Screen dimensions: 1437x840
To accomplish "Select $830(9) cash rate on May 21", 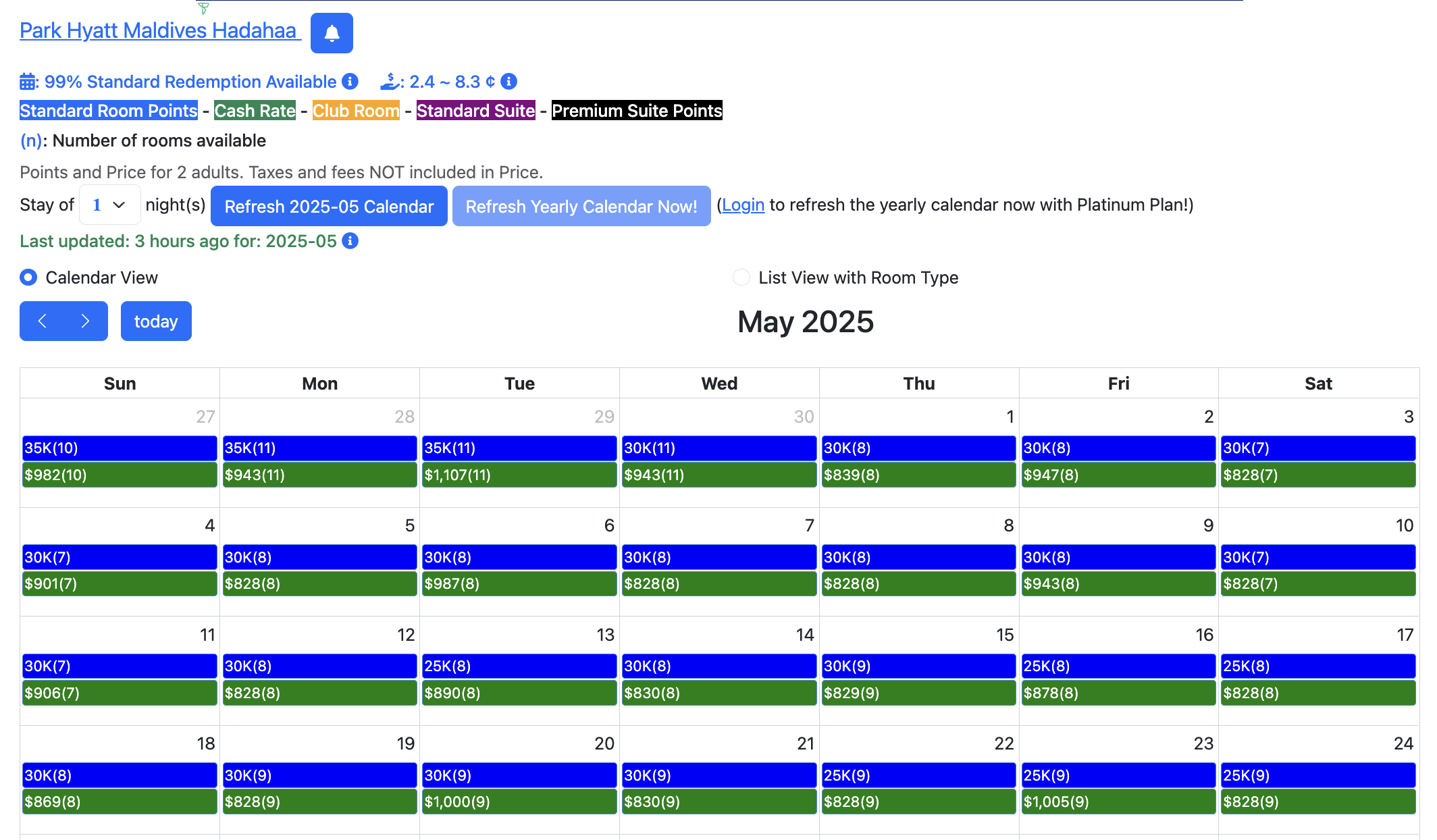I will [719, 802].
